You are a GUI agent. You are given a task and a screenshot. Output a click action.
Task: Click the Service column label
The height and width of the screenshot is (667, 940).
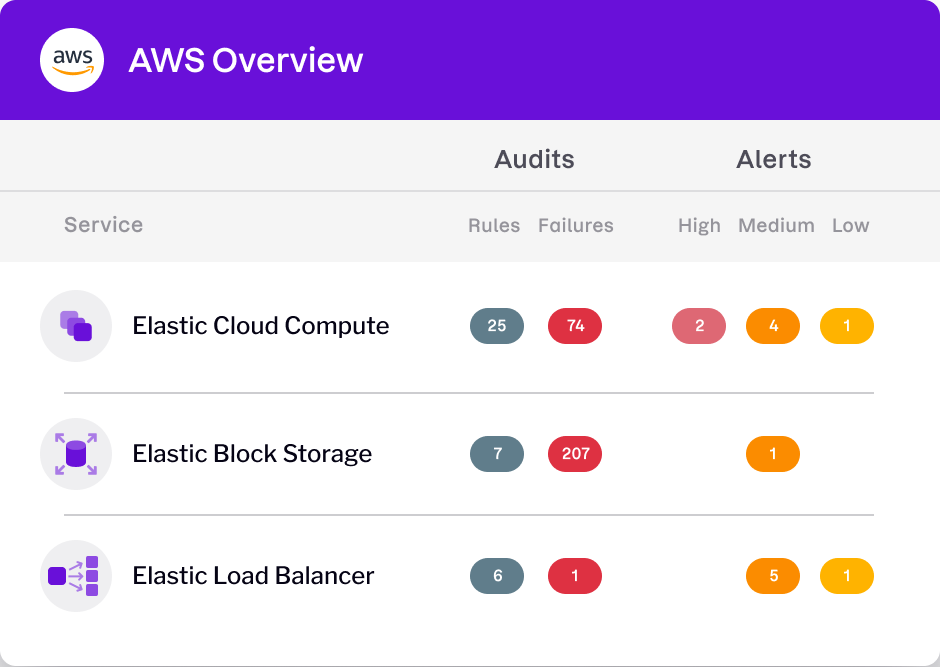pos(103,225)
